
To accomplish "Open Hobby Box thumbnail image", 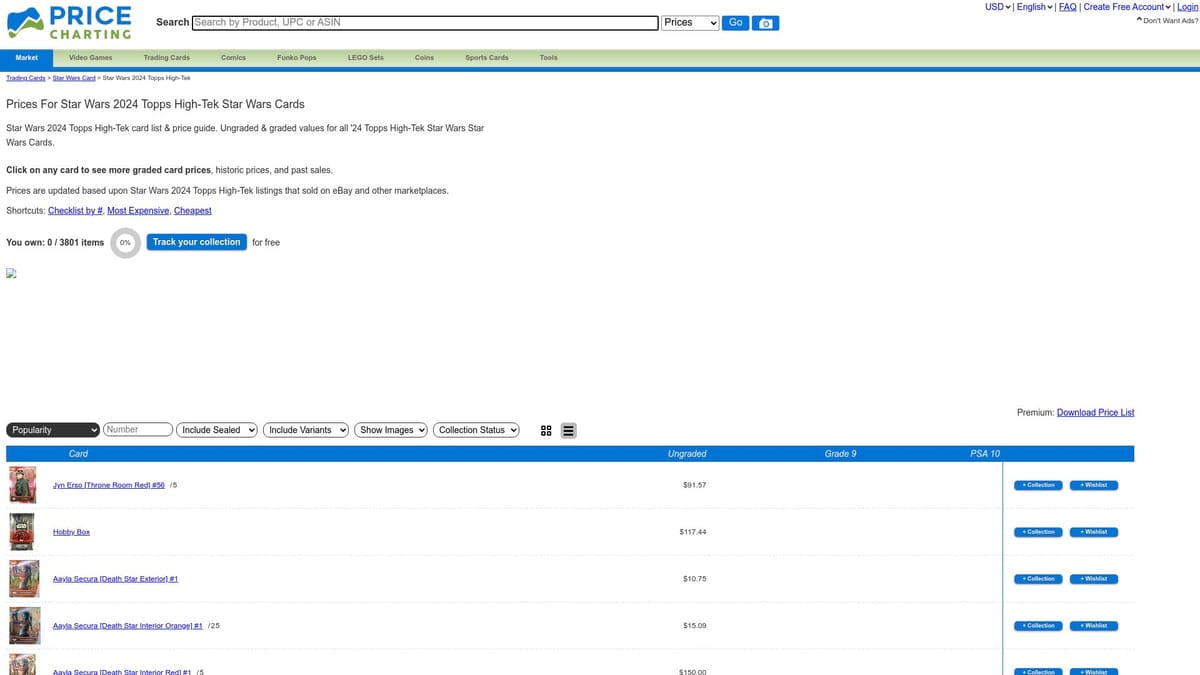I will (x=22, y=532).
